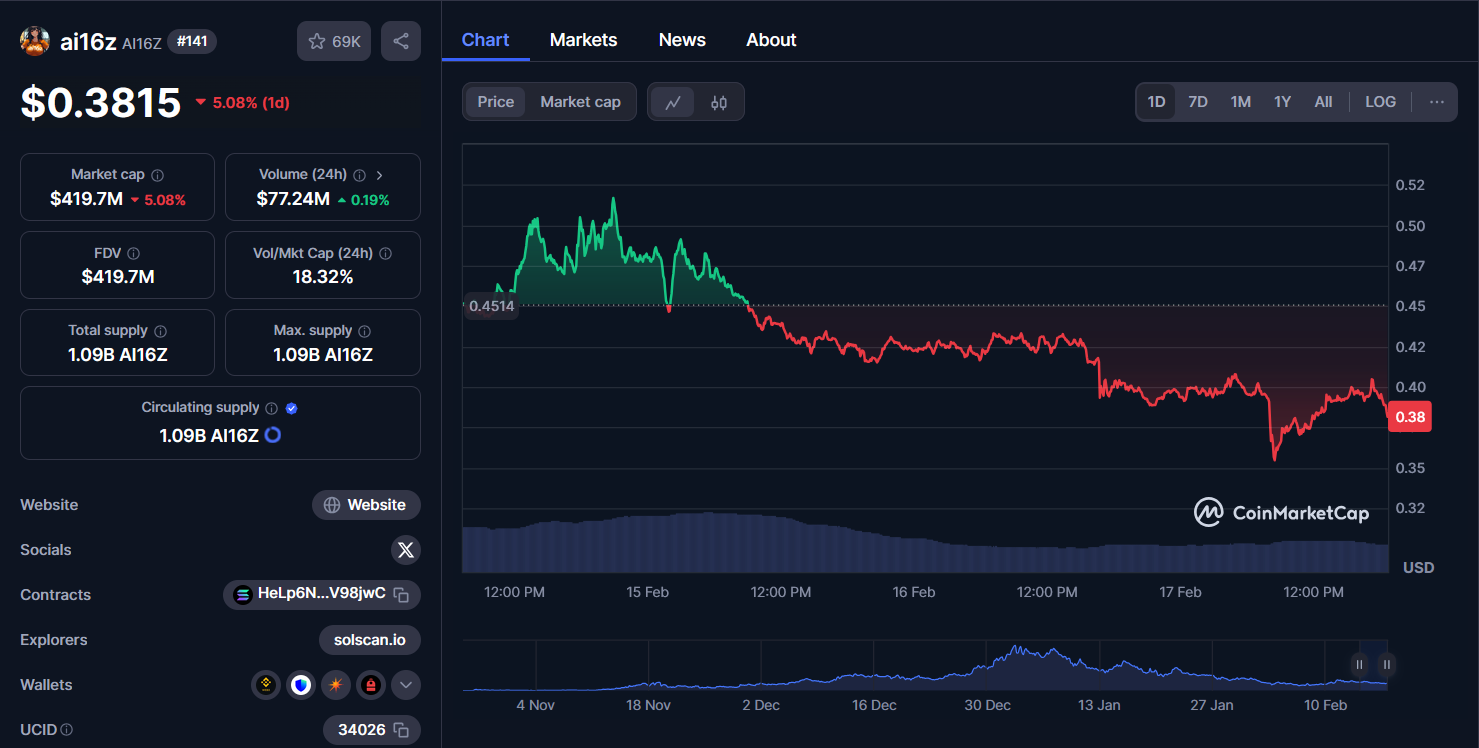Viewport: 1479px width, 748px height.
Task: Open more chart options via ellipsis
Action: click(x=1437, y=101)
